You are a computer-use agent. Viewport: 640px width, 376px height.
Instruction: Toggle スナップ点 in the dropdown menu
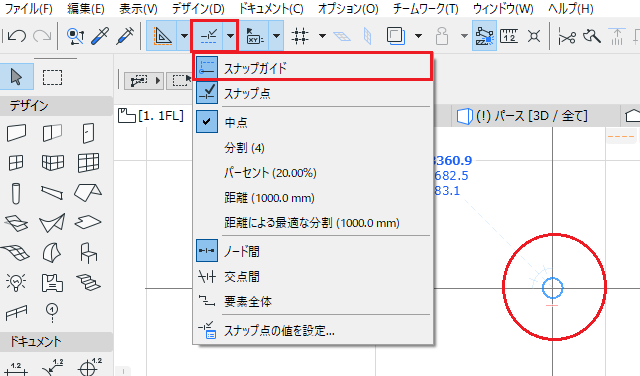[x=313, y=93]
